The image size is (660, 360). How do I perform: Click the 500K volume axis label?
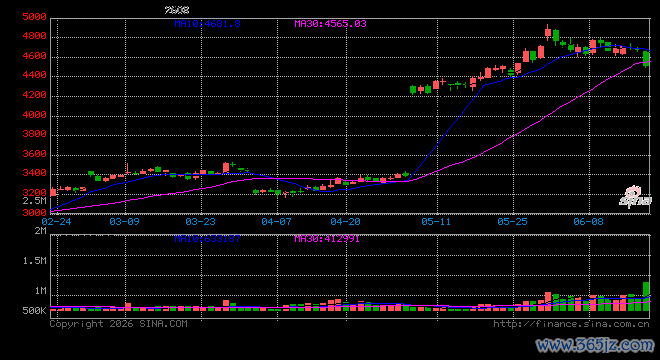click(35, 311)
